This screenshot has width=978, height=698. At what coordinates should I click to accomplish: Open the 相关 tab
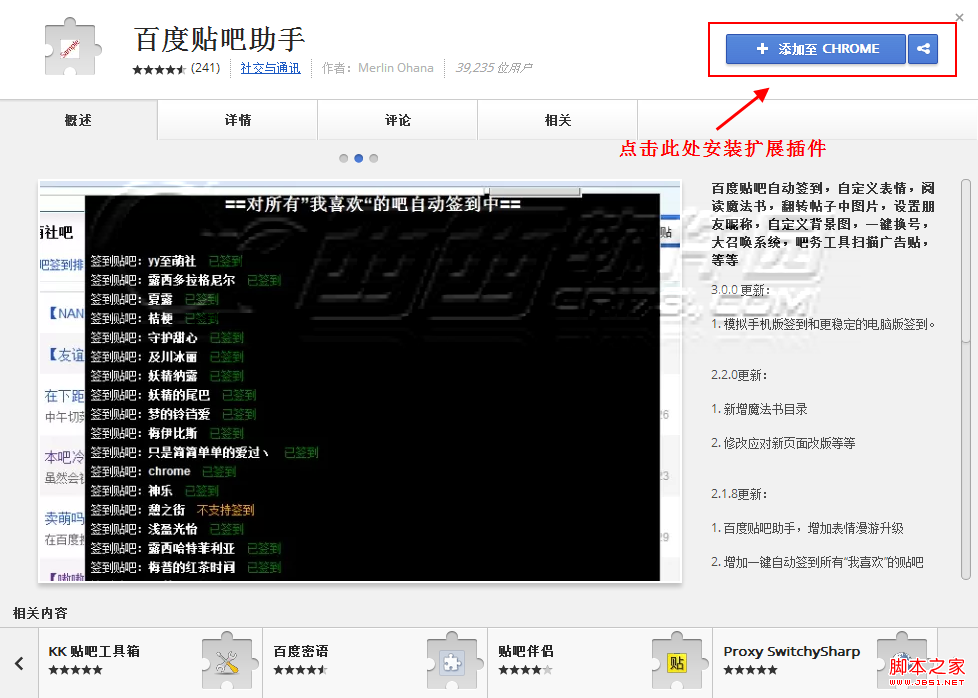(556, 119)
